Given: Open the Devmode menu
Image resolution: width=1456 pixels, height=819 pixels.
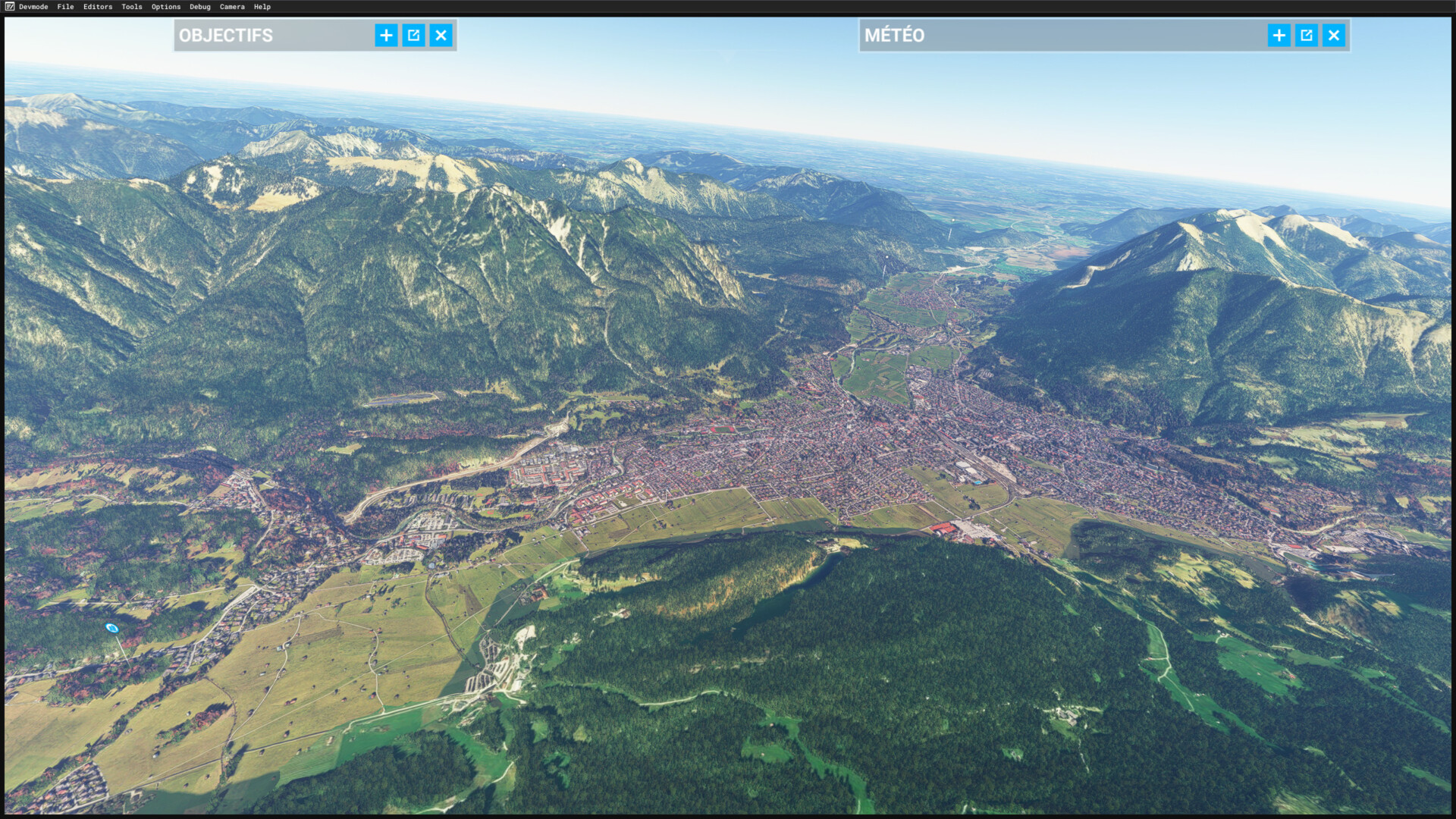Looking at the screenshot, I should click(x=33, y=7).
